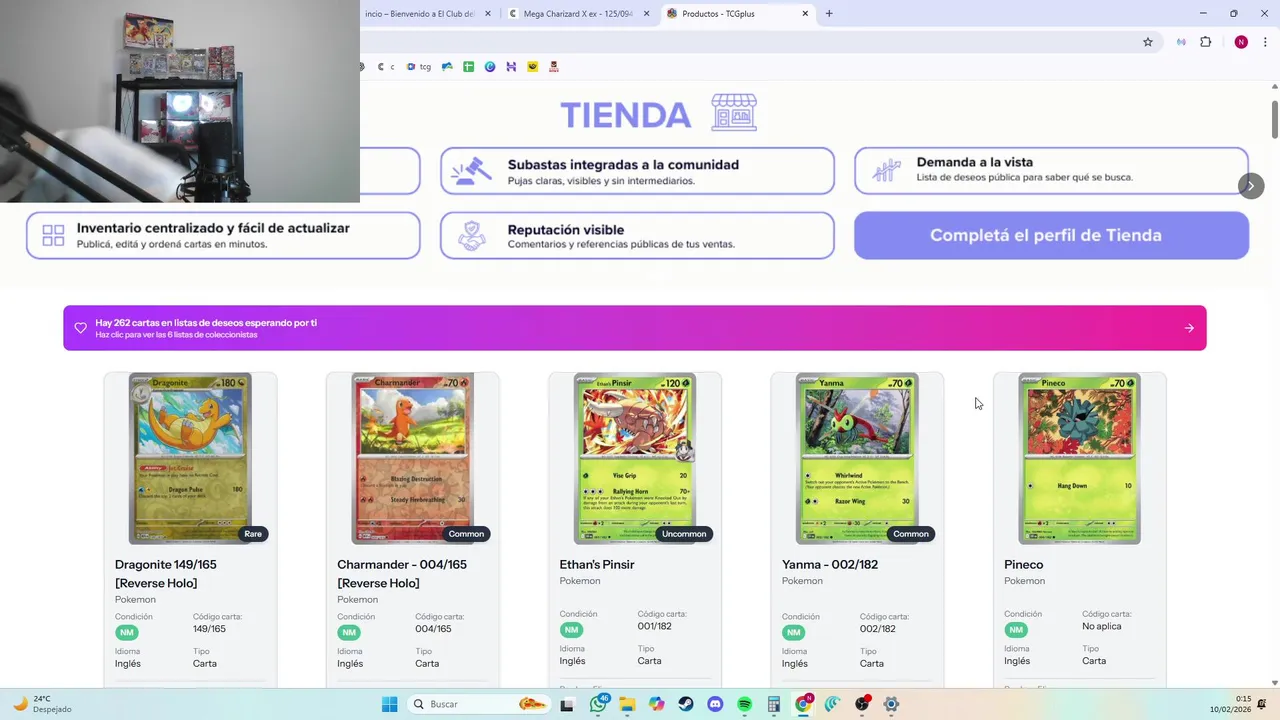The image size is (1280, 720).
Task: Open the Pineco card image
Action: (x=1079, y=459)
